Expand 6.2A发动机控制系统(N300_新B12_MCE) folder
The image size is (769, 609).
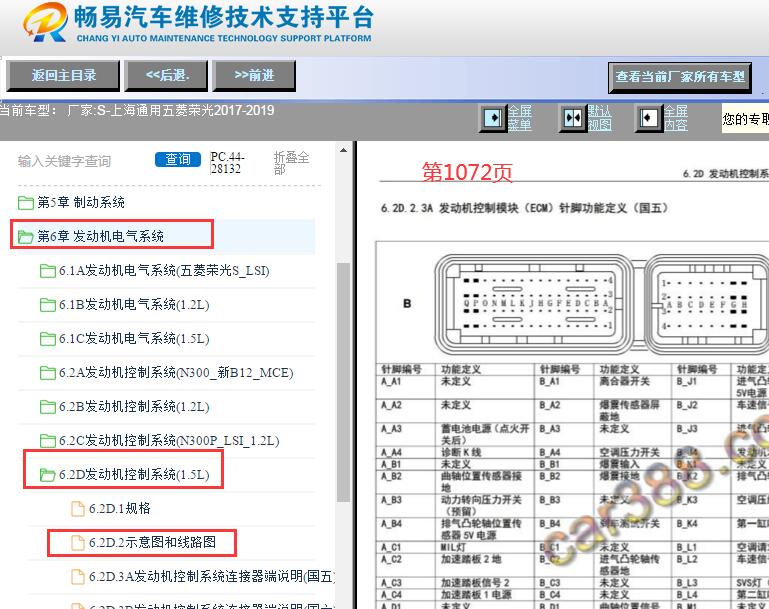point(176,373)
